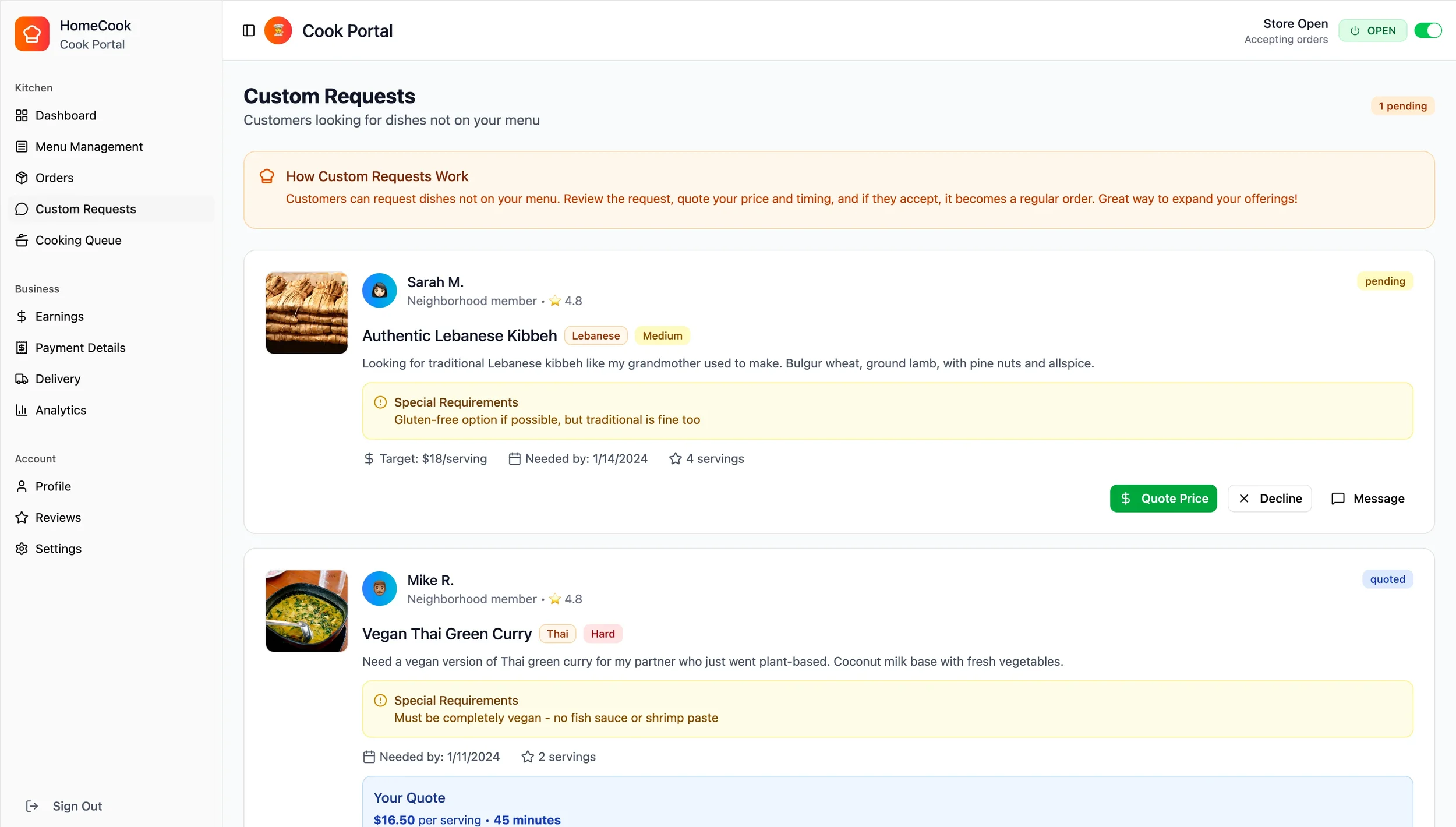Select Earnings dollar icon
This screenshot has width=1456, height=827.
(x=22, y=316)
